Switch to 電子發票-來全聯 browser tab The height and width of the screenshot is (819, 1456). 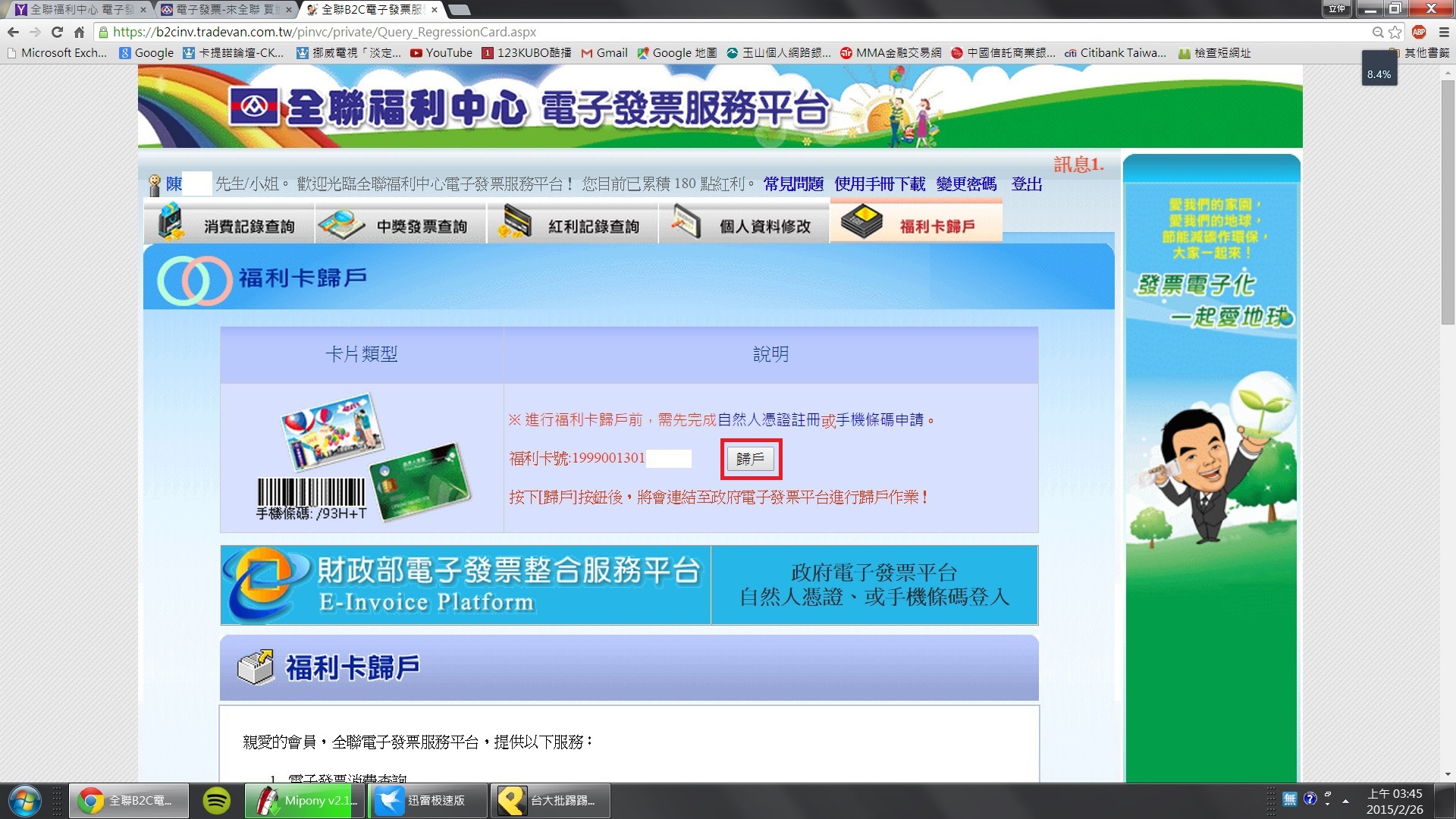click(225, 10)
